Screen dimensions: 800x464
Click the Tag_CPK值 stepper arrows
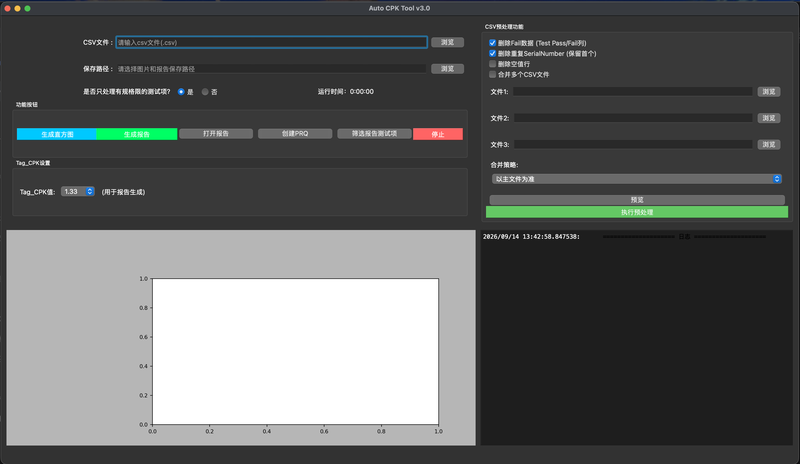(x=90, y=191)
